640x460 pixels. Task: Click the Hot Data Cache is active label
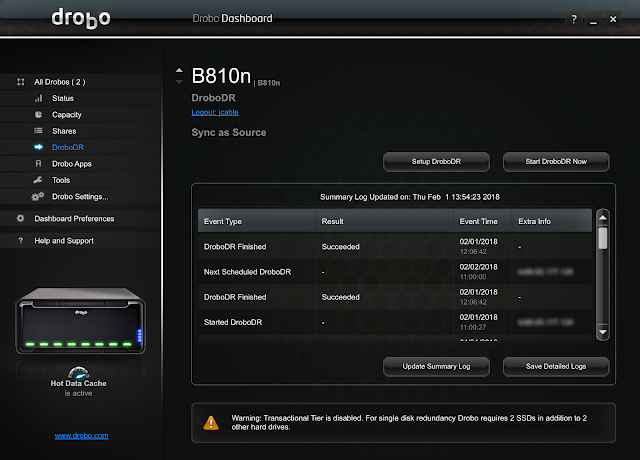[x=78, y=388]
